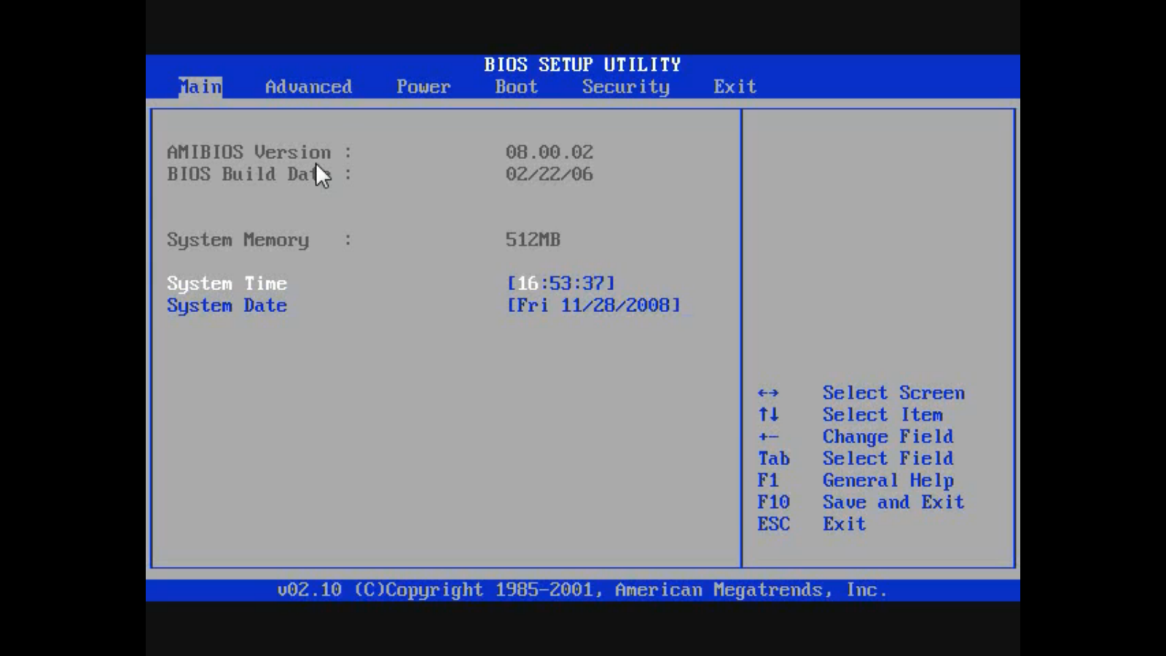Image resolution: width=1166 pixels, height=656 pixels.
Task: Open the Power settings tab
Action: (x=423, y=87)
